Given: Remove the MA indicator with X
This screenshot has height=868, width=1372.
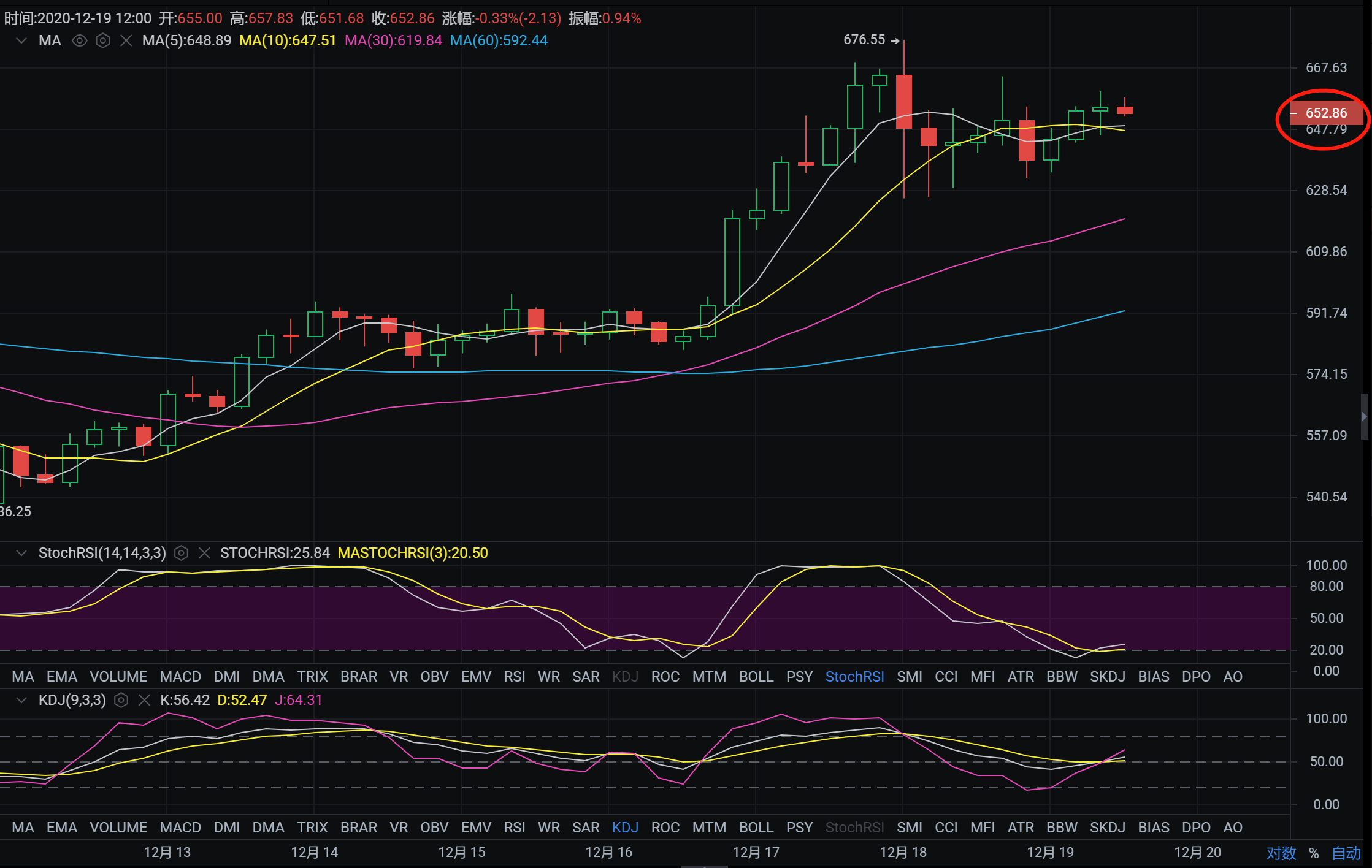Looking at the screenshot, I should (x=126, y=41).
